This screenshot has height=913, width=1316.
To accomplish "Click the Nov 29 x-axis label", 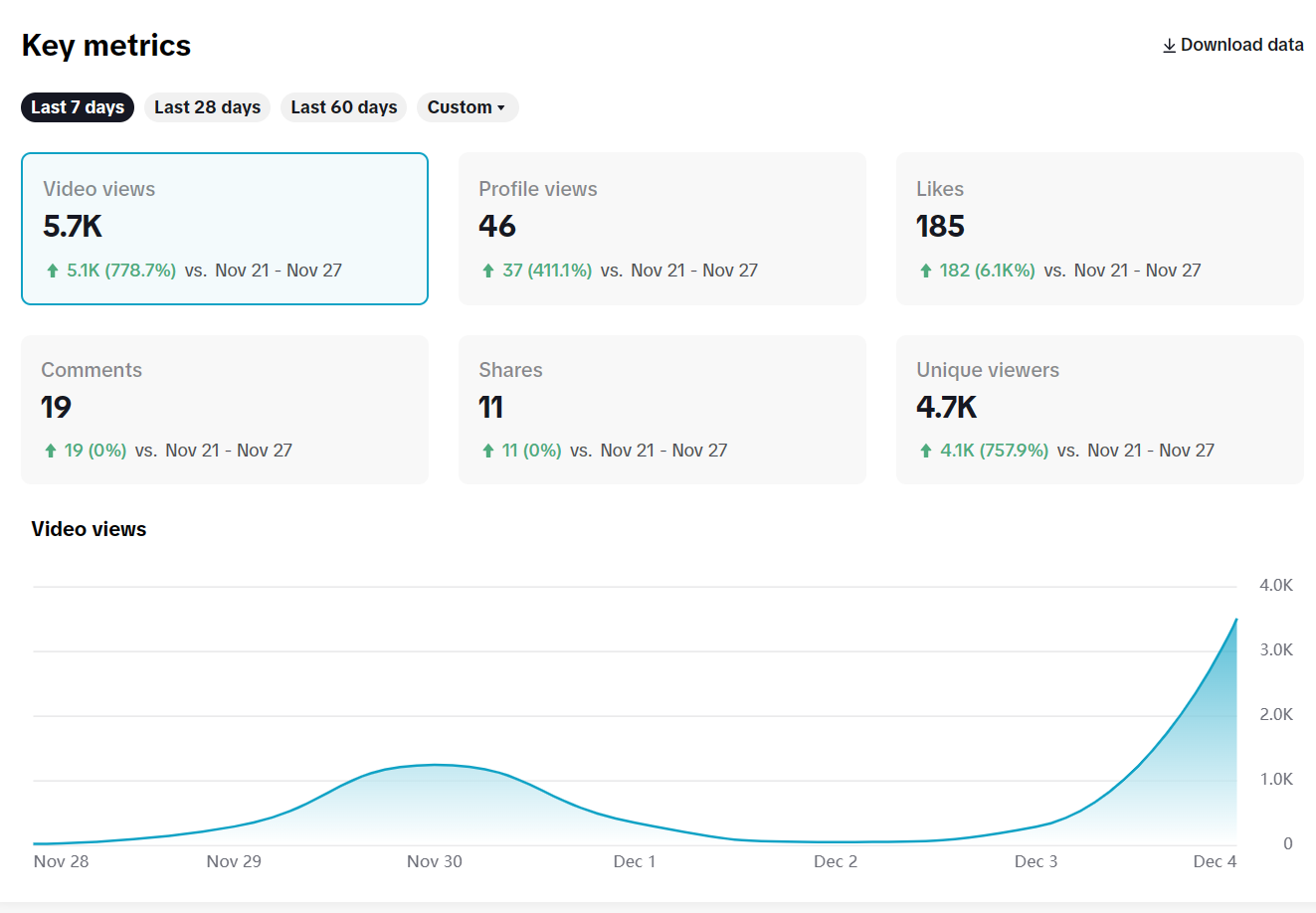I will (234, 861).
